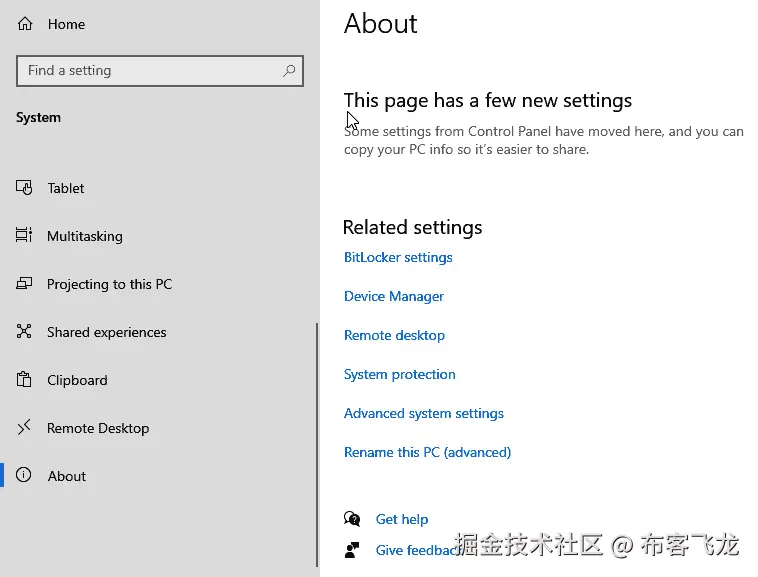The height and width of the screenshot is (577, 758).
Task: Open the Tablet settings page
Action: point(160,188)
